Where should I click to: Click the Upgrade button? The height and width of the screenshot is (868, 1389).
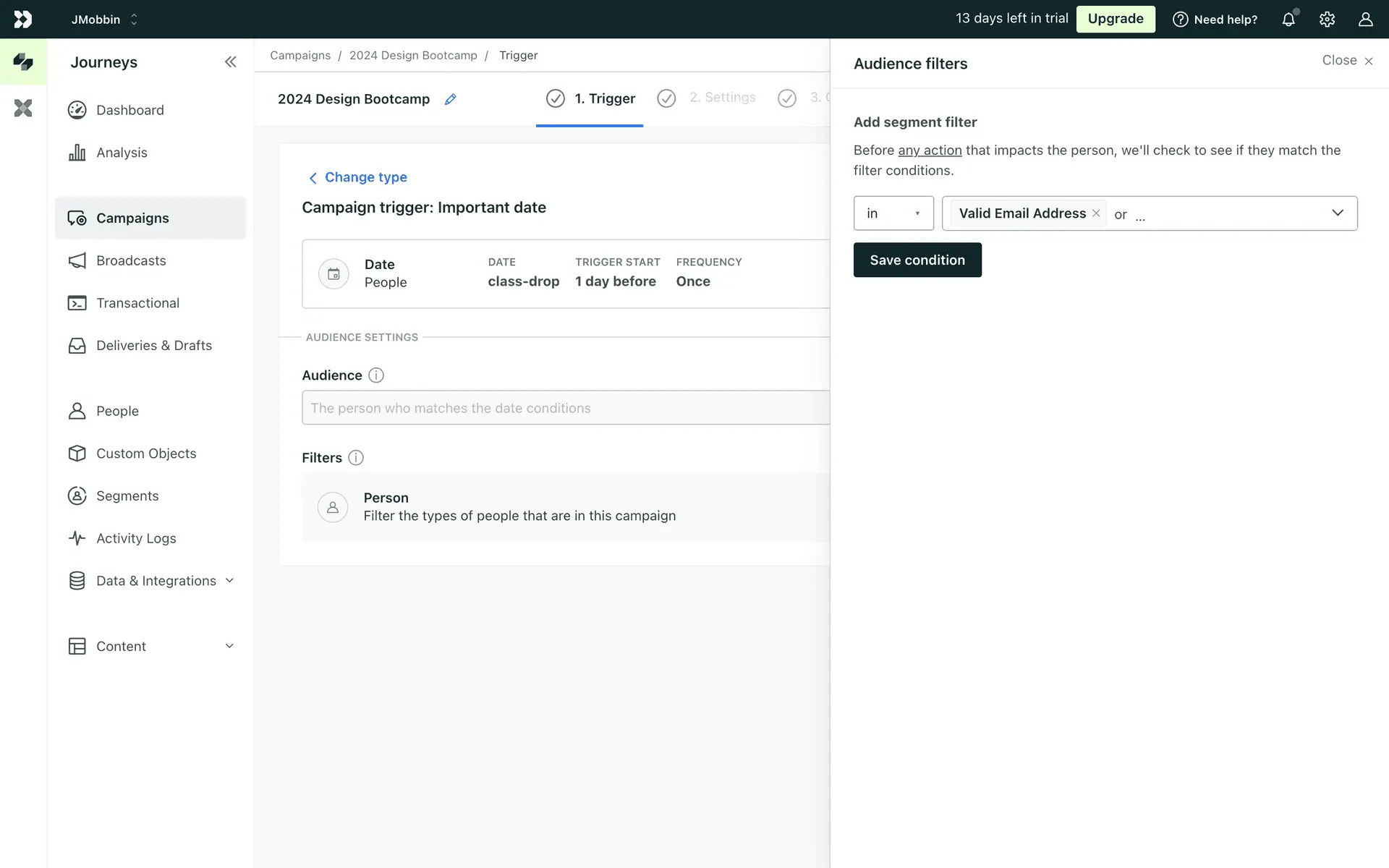tap(1115, 19)
